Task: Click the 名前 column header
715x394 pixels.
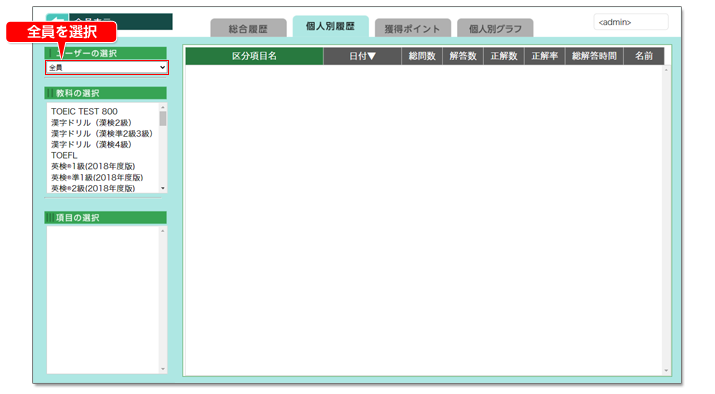Action: pyautogui.click(x=644, y=56)
